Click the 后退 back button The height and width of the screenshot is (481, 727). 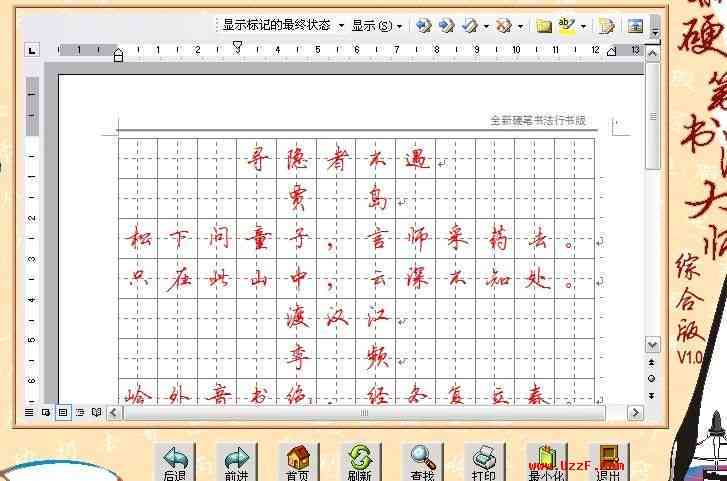pos(175,462)
